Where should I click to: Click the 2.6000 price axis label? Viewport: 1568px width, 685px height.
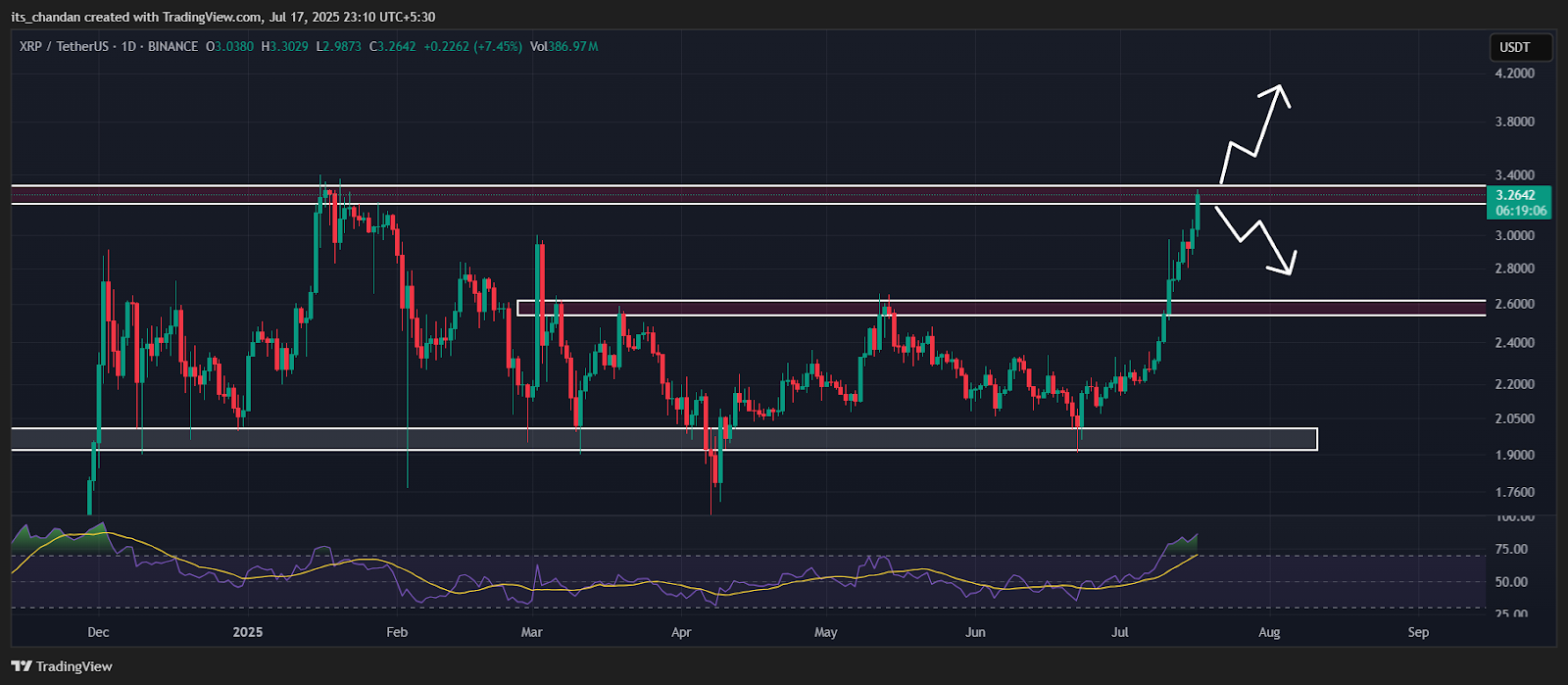[x=1515, y=304]
